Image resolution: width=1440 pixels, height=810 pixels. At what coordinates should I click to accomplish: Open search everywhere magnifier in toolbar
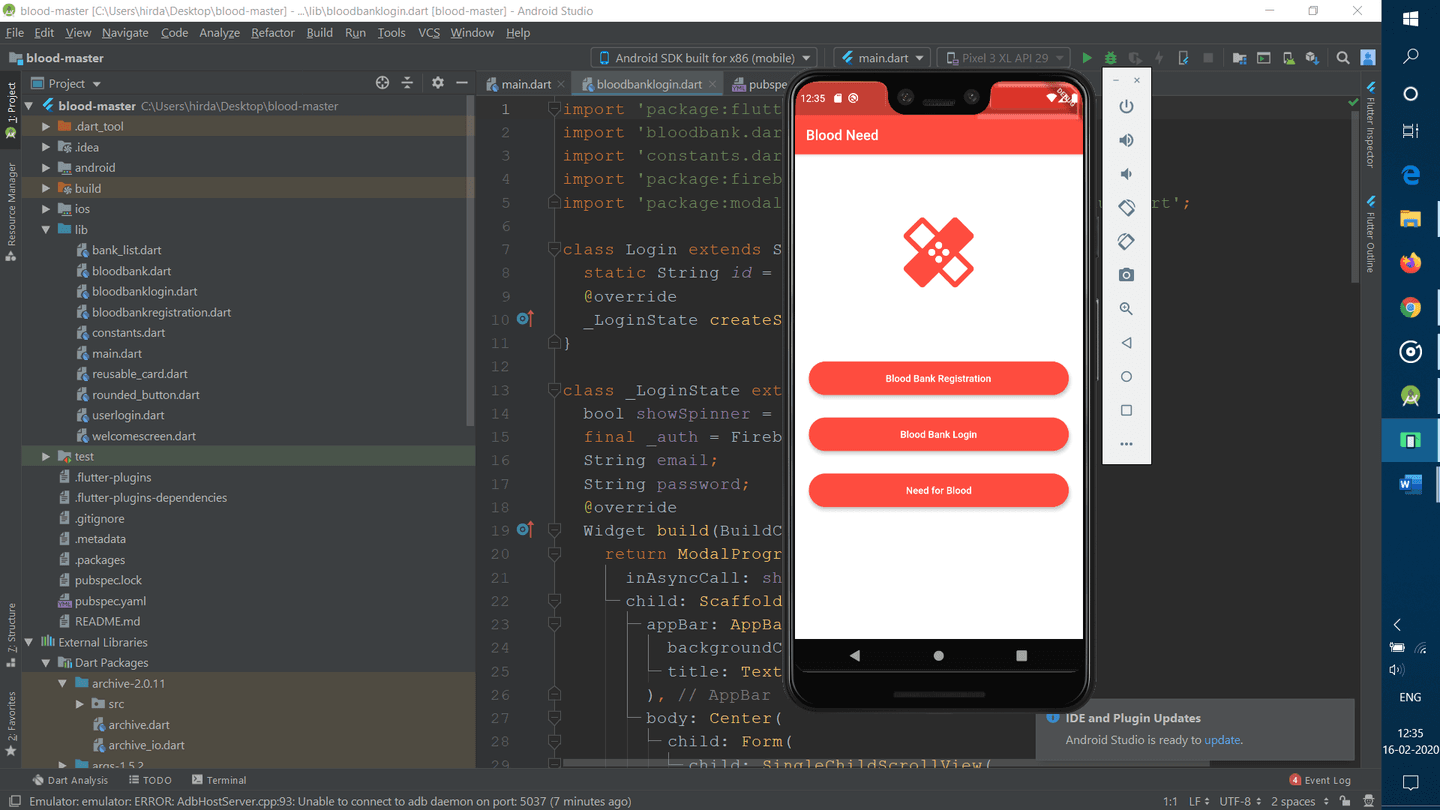pyautogui.click(x=1343, y=58)
